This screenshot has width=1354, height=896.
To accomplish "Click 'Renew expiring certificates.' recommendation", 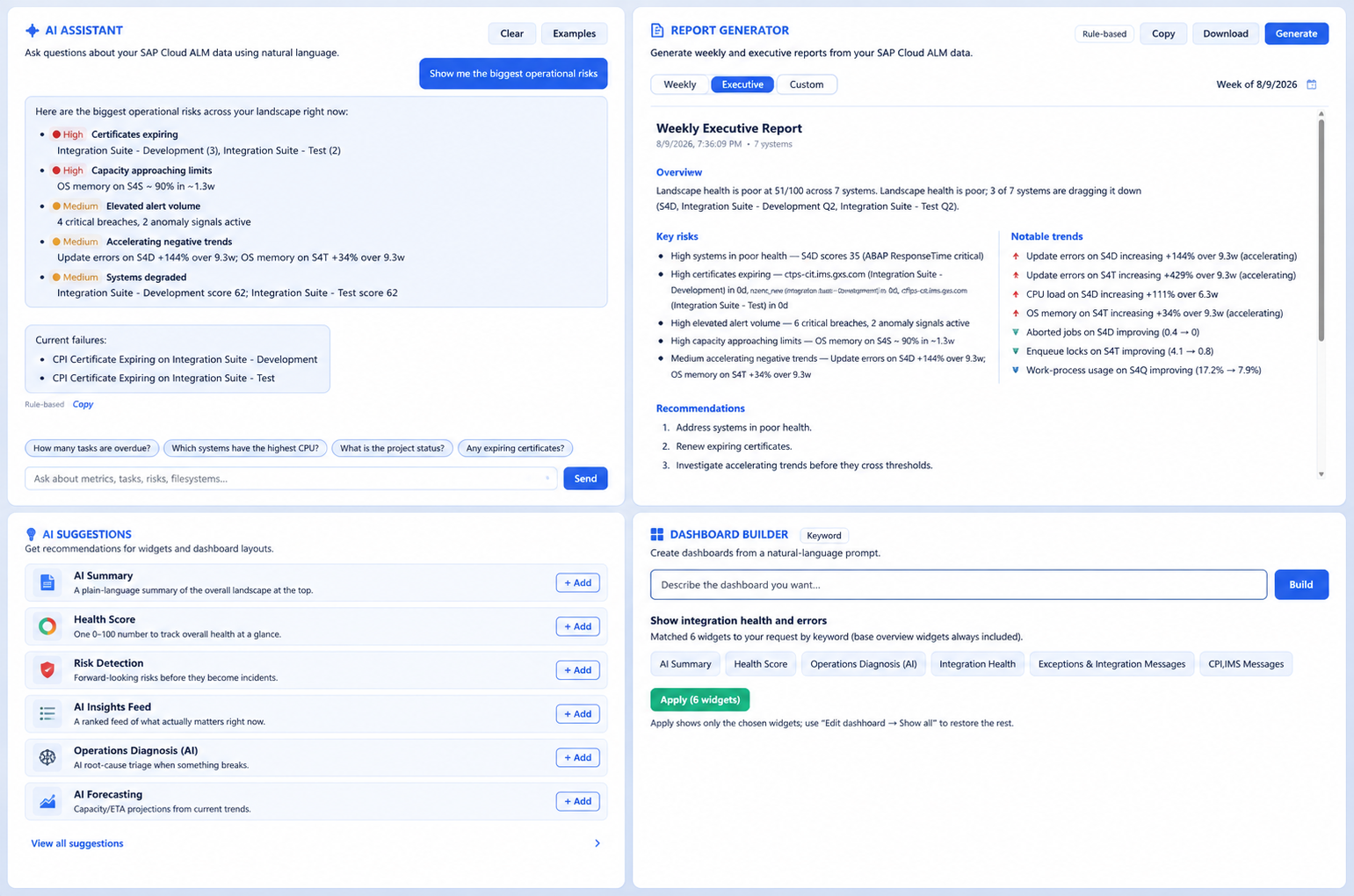I will coord(734,446).
